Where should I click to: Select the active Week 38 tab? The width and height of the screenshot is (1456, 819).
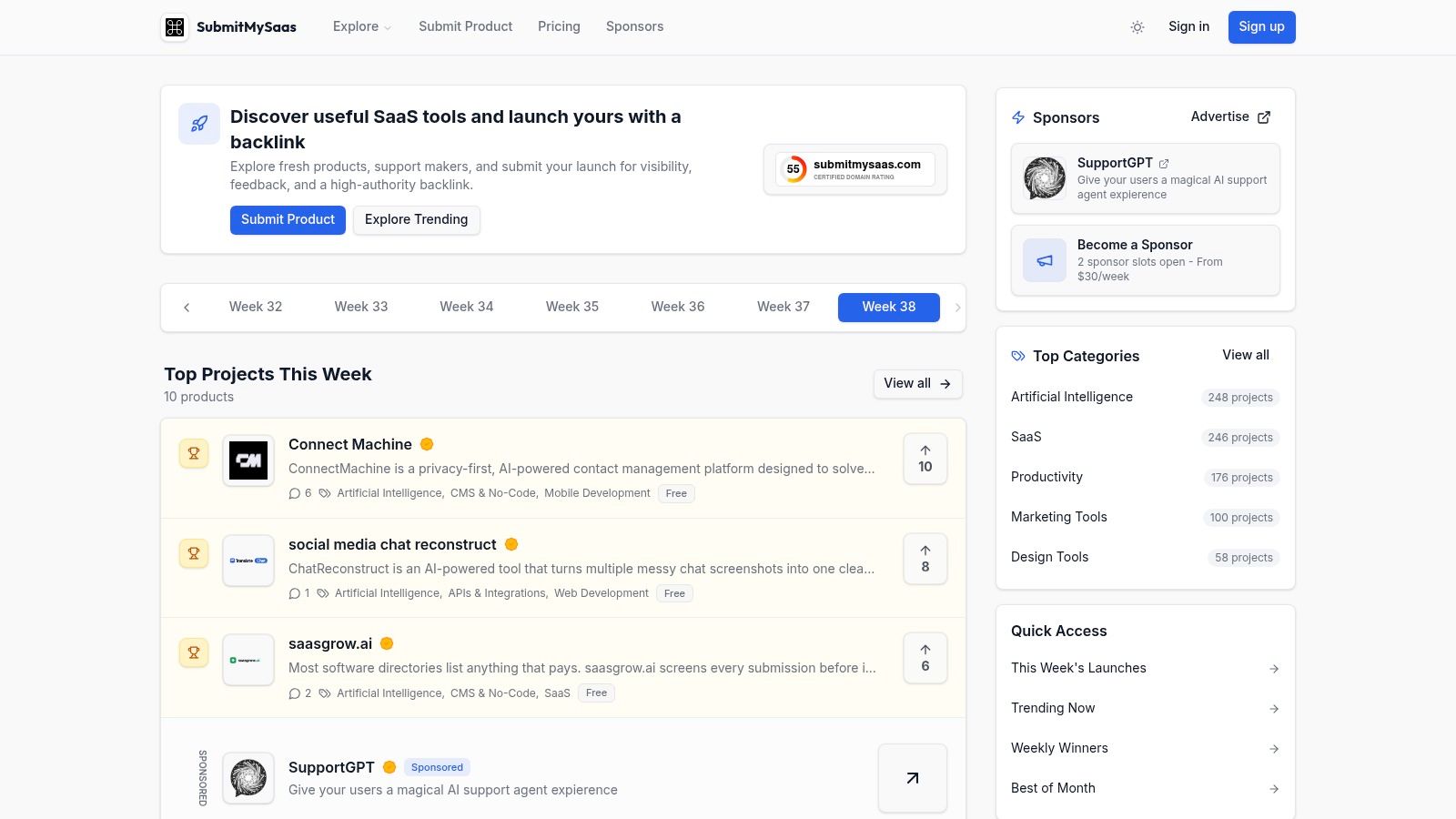(x=889, y=307)
